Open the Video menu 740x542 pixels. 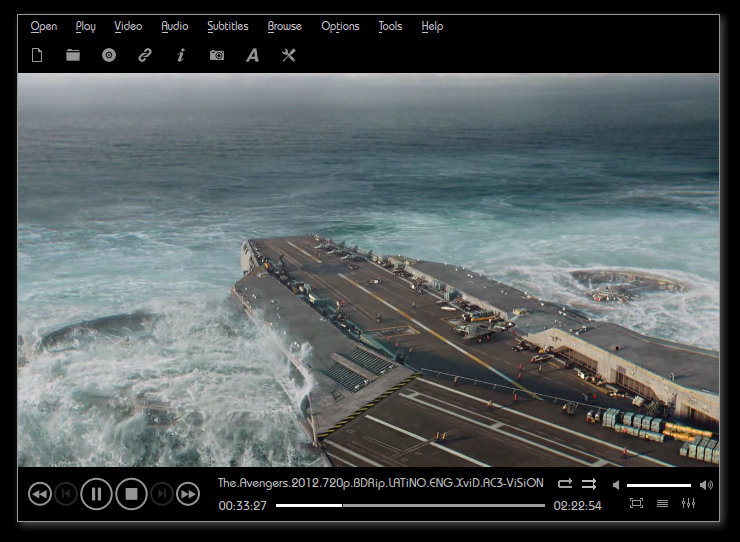tap(128, 26)
